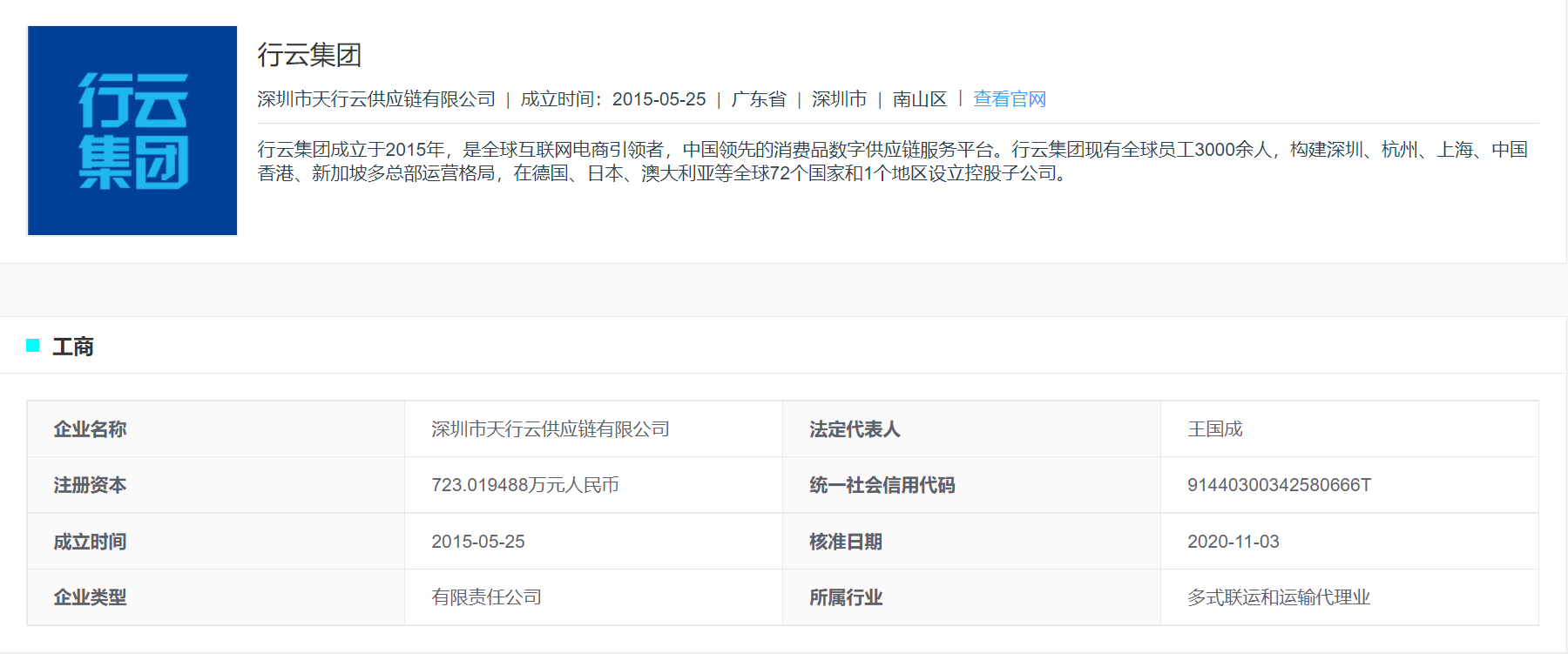Select the approval date 2020-11-03
Viewport: 1568px width, 654px height.
click(x=1233, y=542)
